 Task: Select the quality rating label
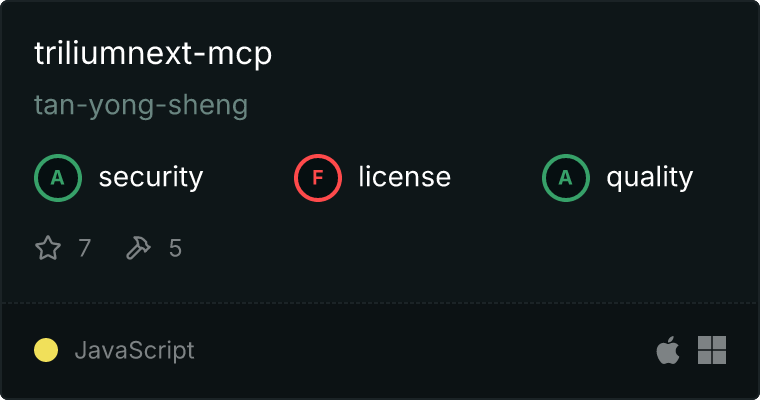coord(649,177)
